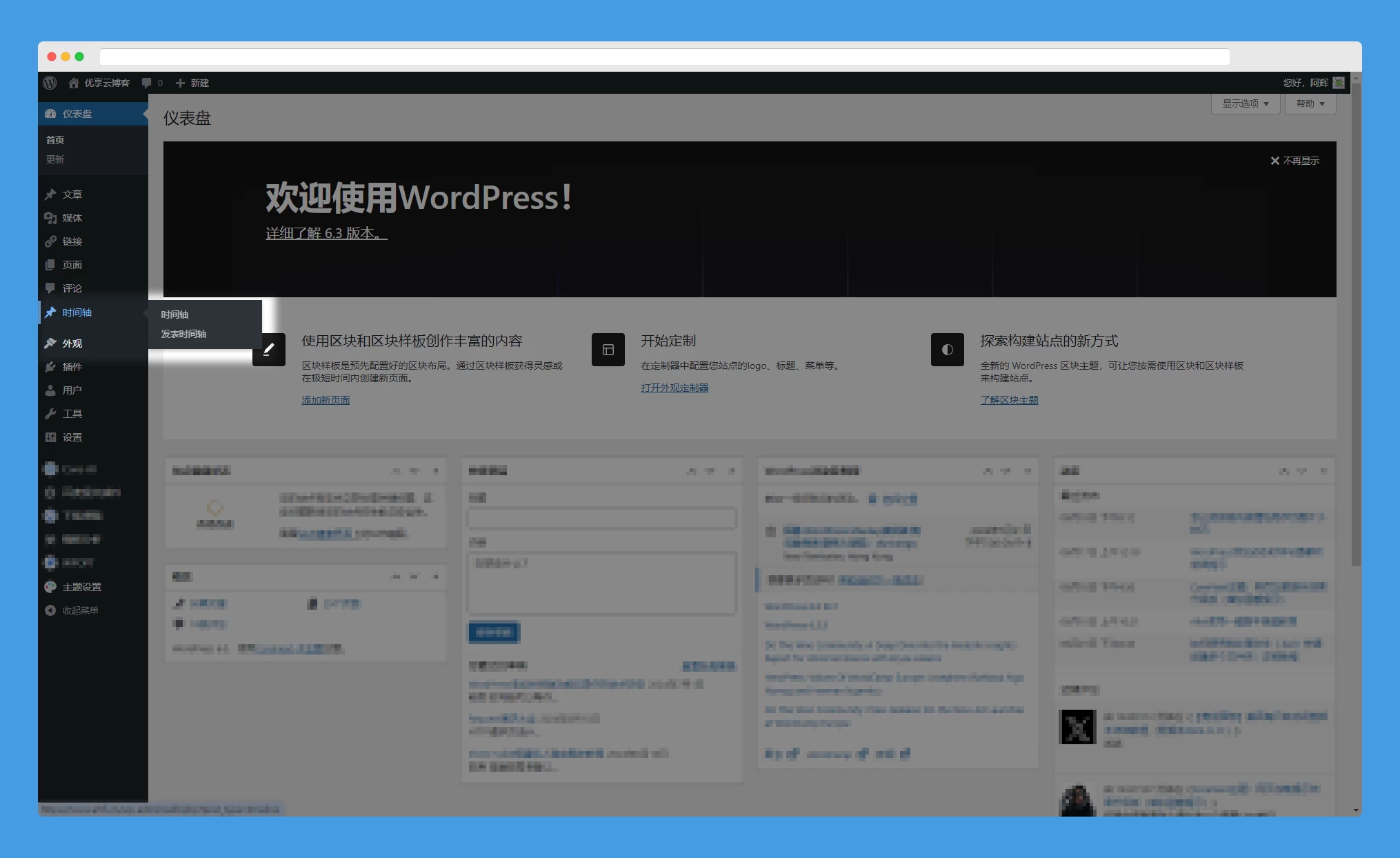
Task: Click the settings icon beside 设置
Action: [50, 437]
